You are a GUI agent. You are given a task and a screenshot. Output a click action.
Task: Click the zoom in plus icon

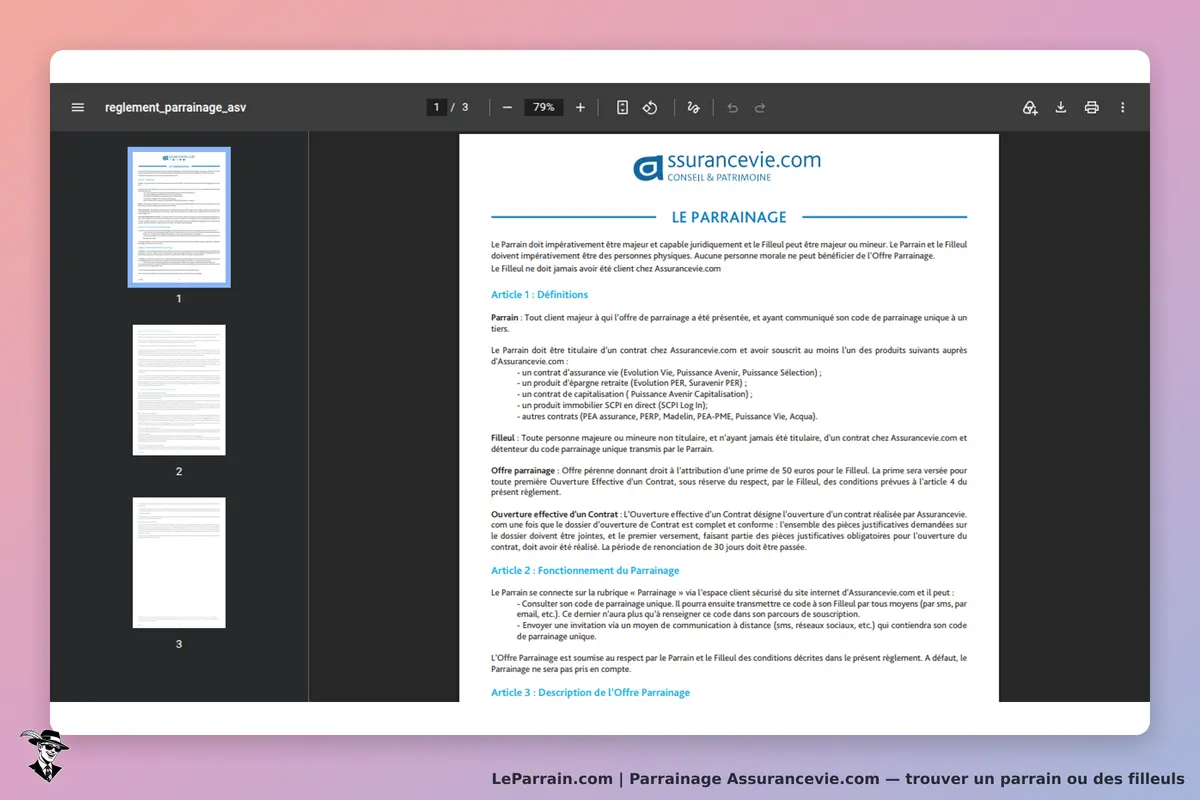pos(580,107)
